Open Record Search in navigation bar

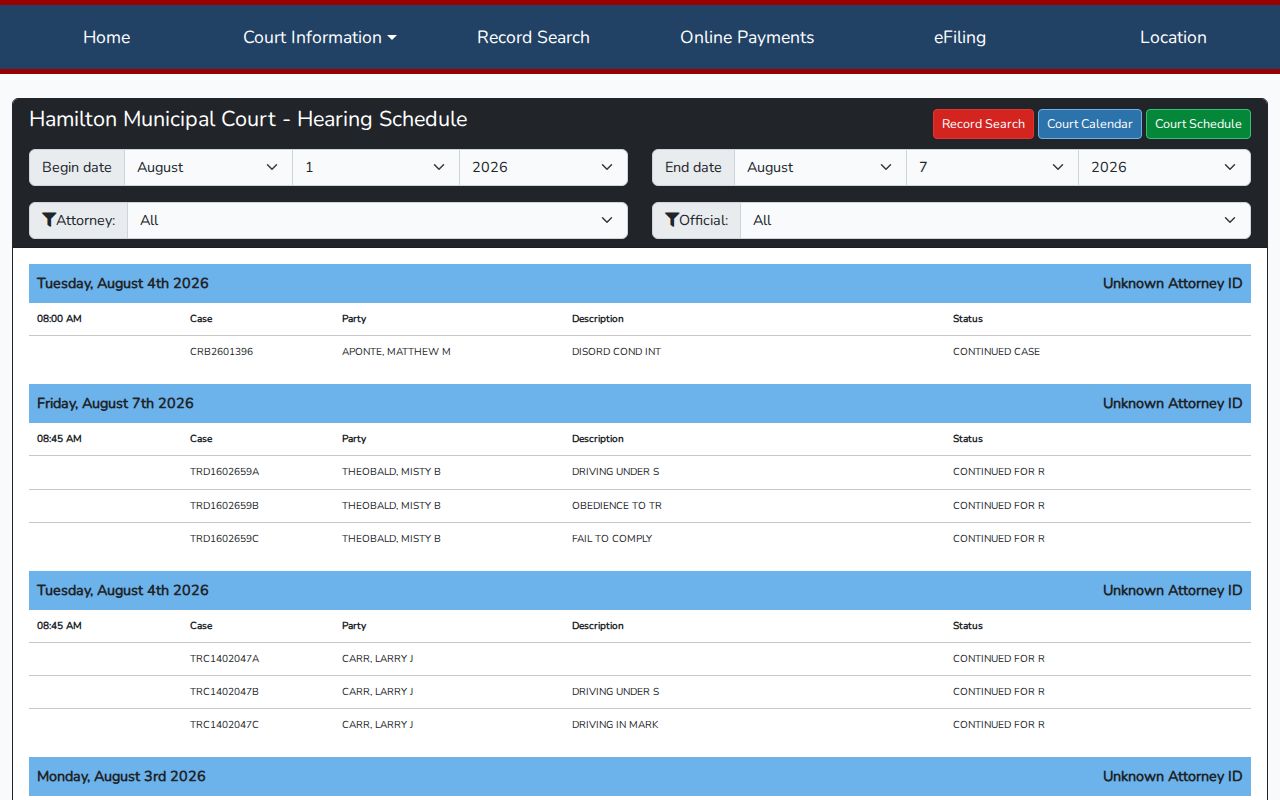click(533, 37)
